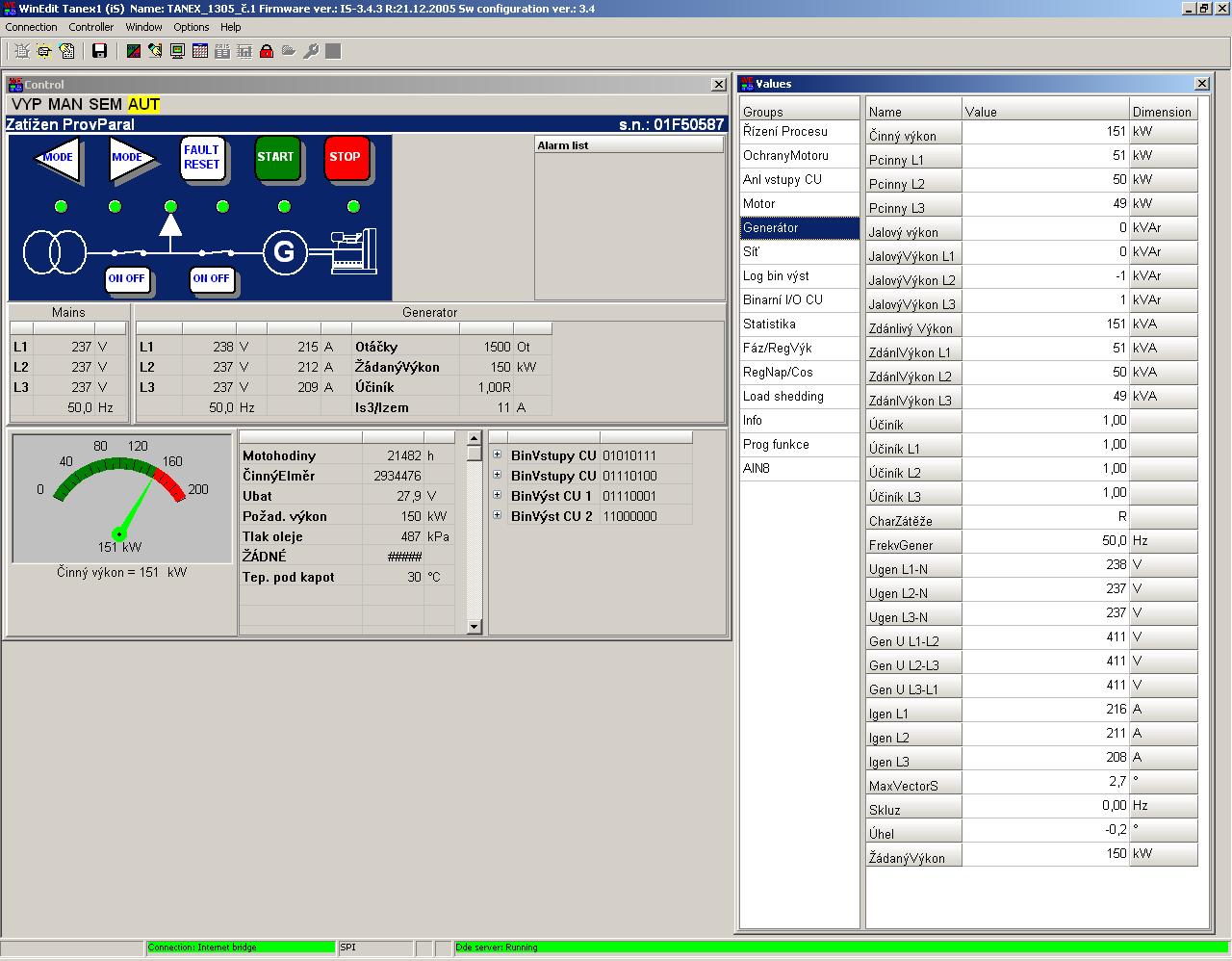The height and width of the screenshot is (961, 1232).
Task: Toggle the mains breaker ON OFF button
Action: click(x=126, y=279)
